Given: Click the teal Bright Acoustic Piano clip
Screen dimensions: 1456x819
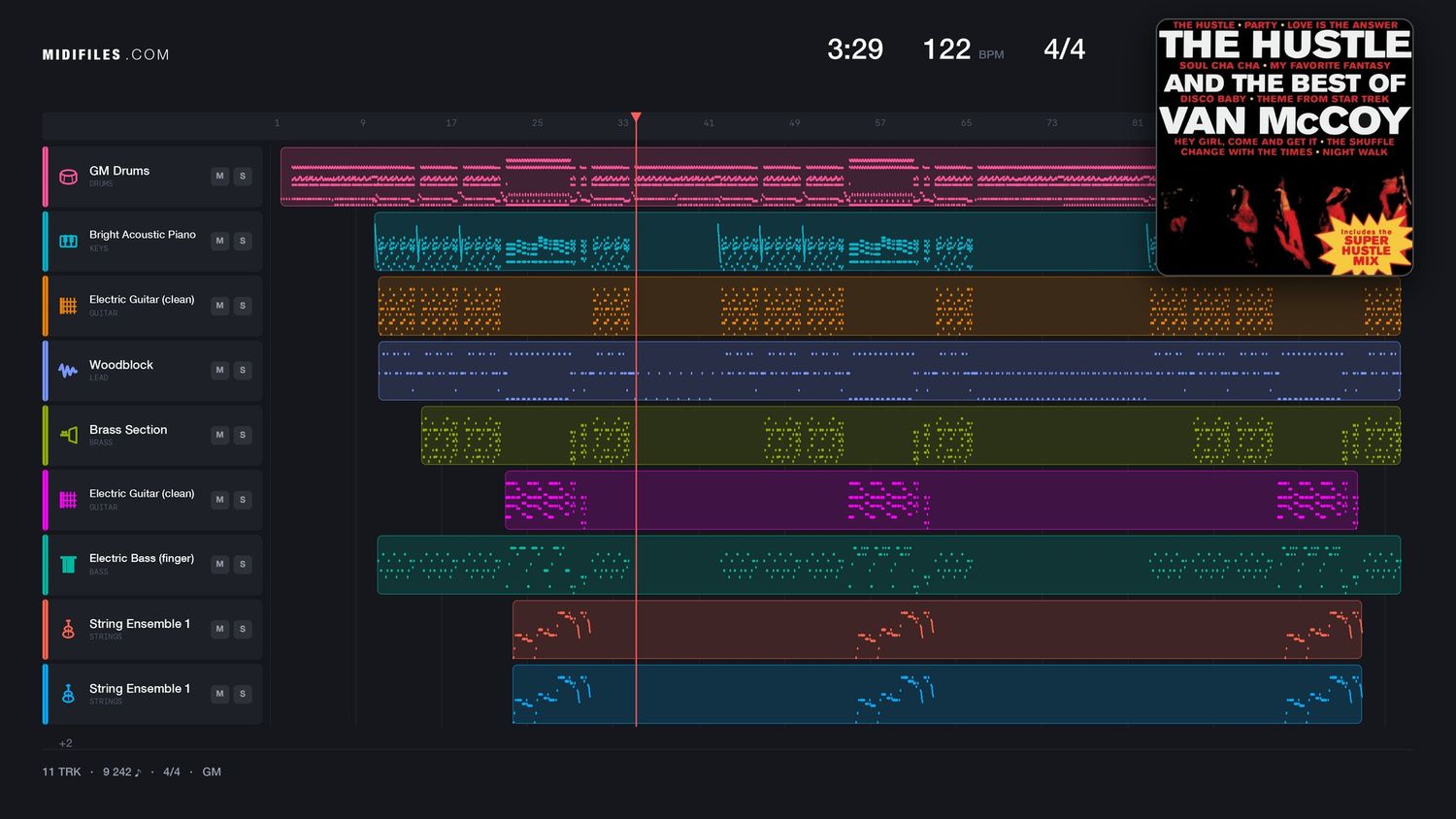Looking at the screenshot, I should coord(765,241).
